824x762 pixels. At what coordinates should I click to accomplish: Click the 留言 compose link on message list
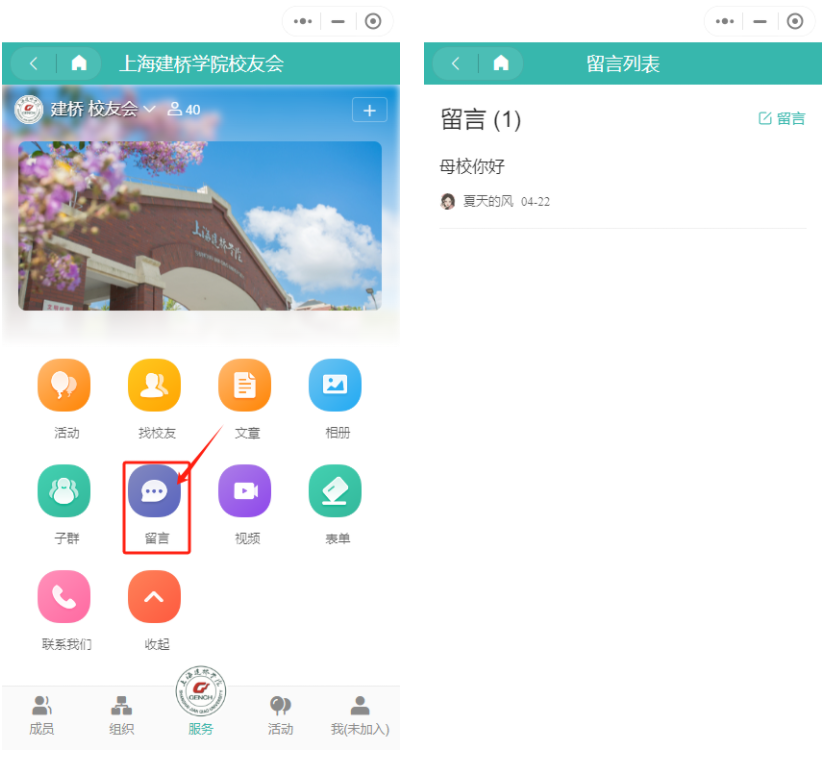tap(787, 118)
